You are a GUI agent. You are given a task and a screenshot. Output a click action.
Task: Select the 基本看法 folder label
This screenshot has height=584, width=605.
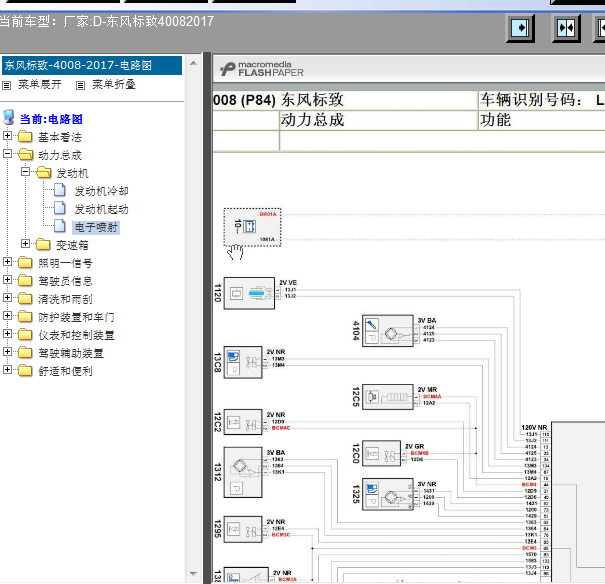point(60,137)
